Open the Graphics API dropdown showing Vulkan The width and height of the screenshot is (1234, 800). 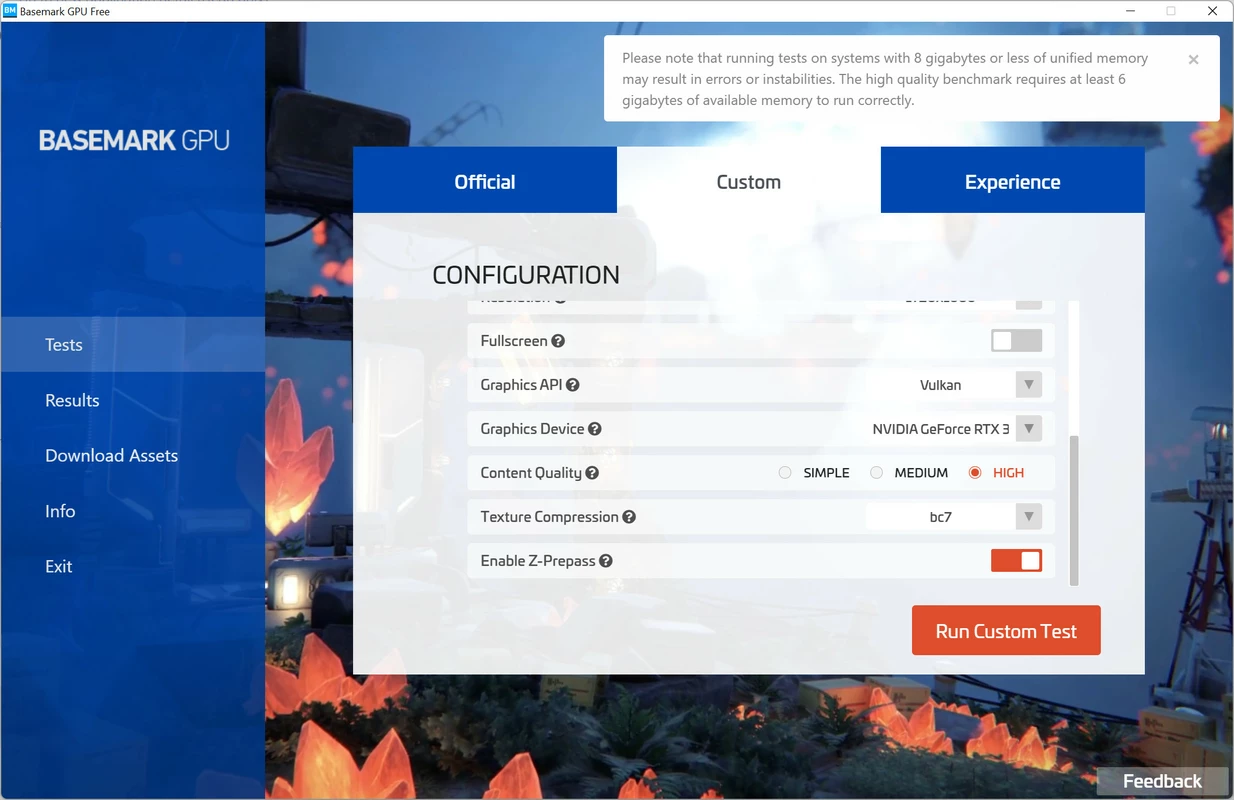pyautogui.click(x=954, y=385)
